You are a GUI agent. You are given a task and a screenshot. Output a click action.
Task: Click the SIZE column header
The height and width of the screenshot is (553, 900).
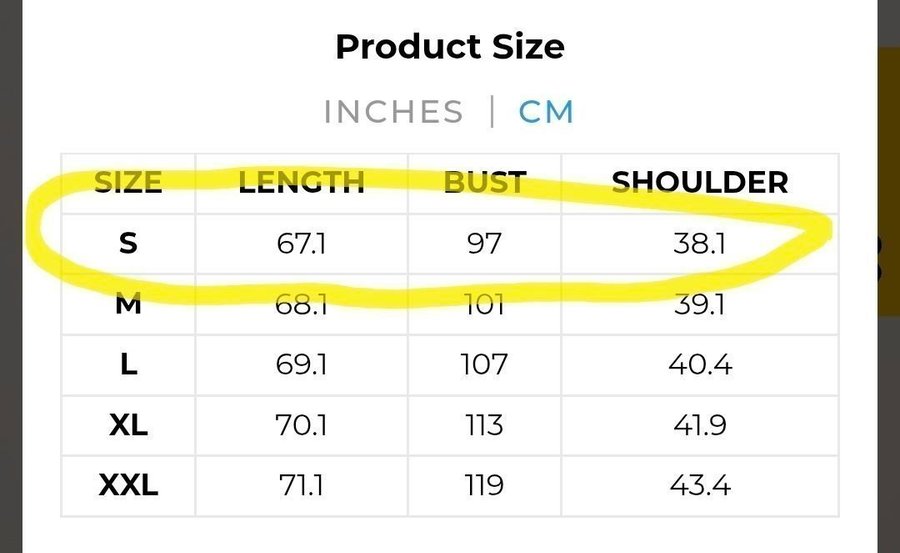click(x=128, y=182)
